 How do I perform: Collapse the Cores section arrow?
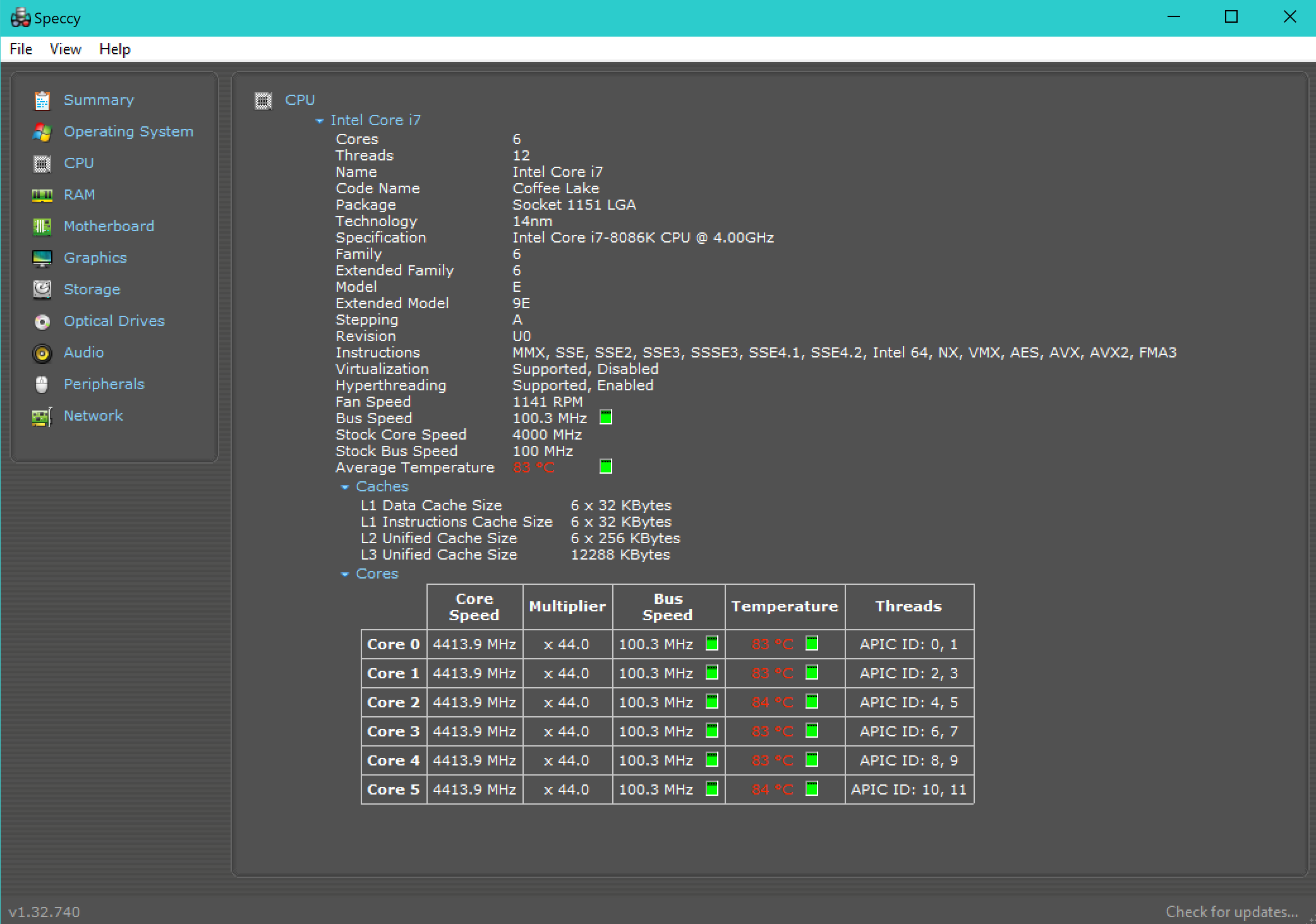coord(345,574)
